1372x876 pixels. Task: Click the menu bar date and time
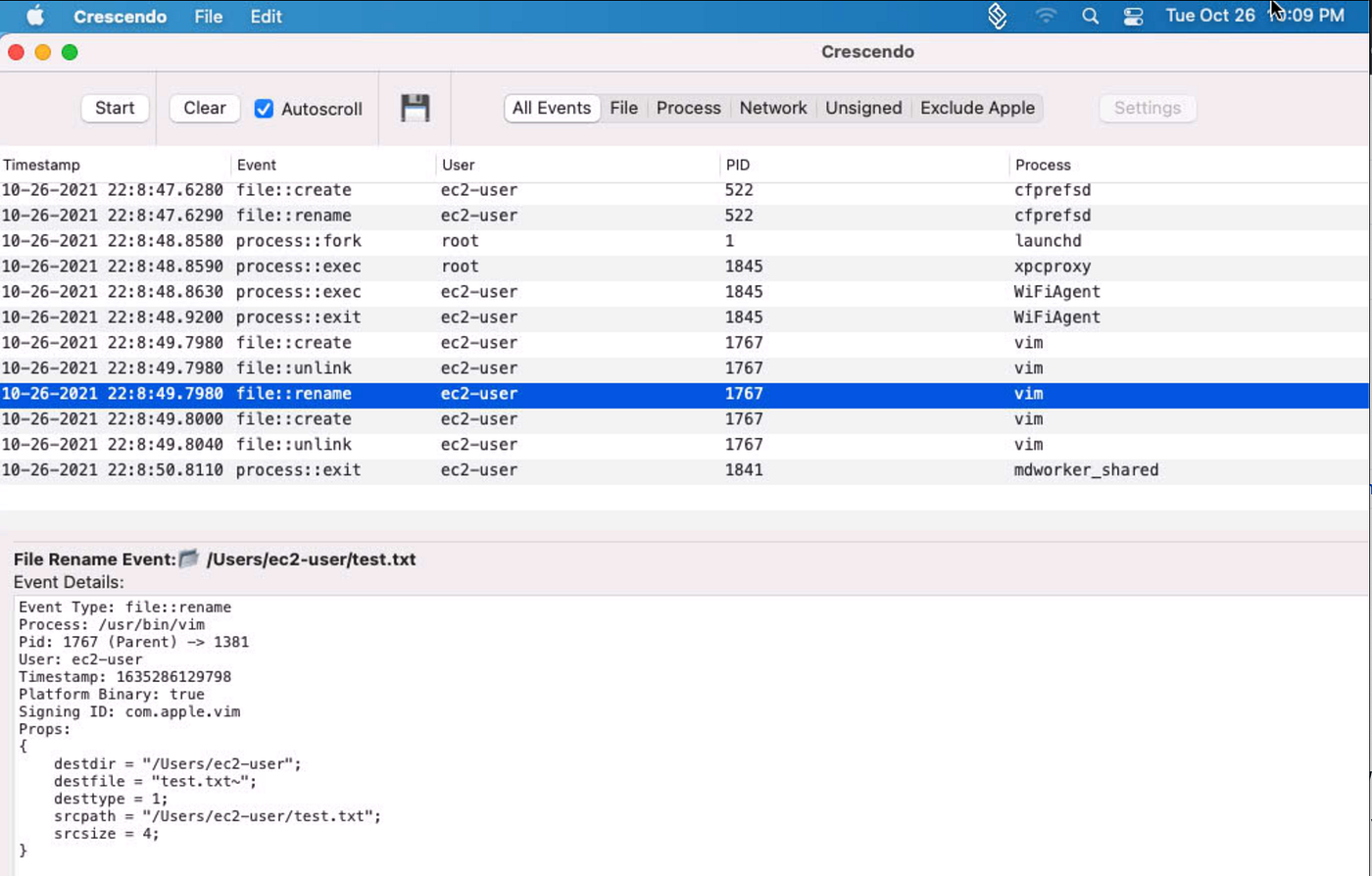tap(1255, 16)
